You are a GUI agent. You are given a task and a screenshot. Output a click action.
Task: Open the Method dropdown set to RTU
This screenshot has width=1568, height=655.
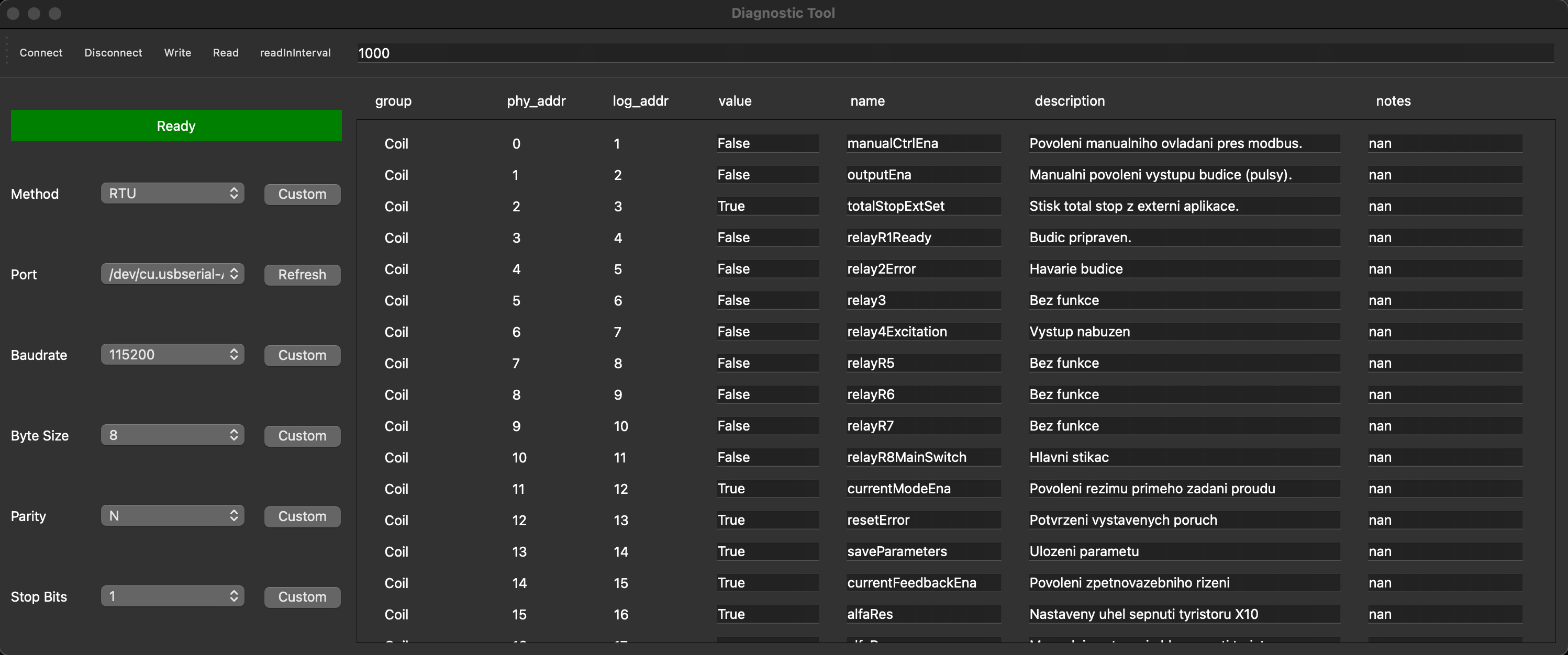[x=172, y=194]
